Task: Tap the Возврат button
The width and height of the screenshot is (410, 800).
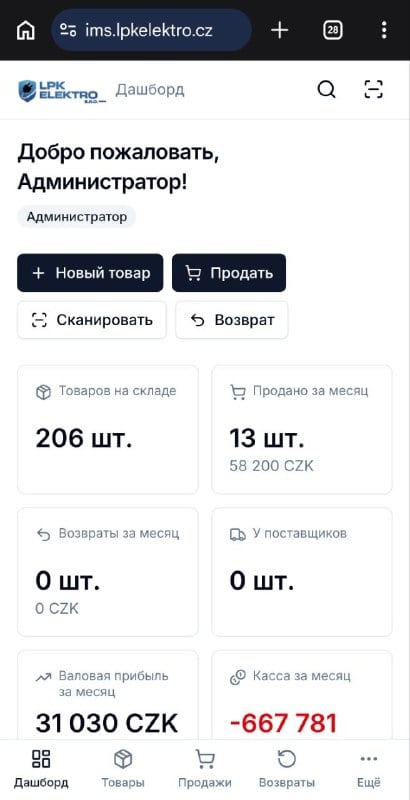Action: pos(232,320)
